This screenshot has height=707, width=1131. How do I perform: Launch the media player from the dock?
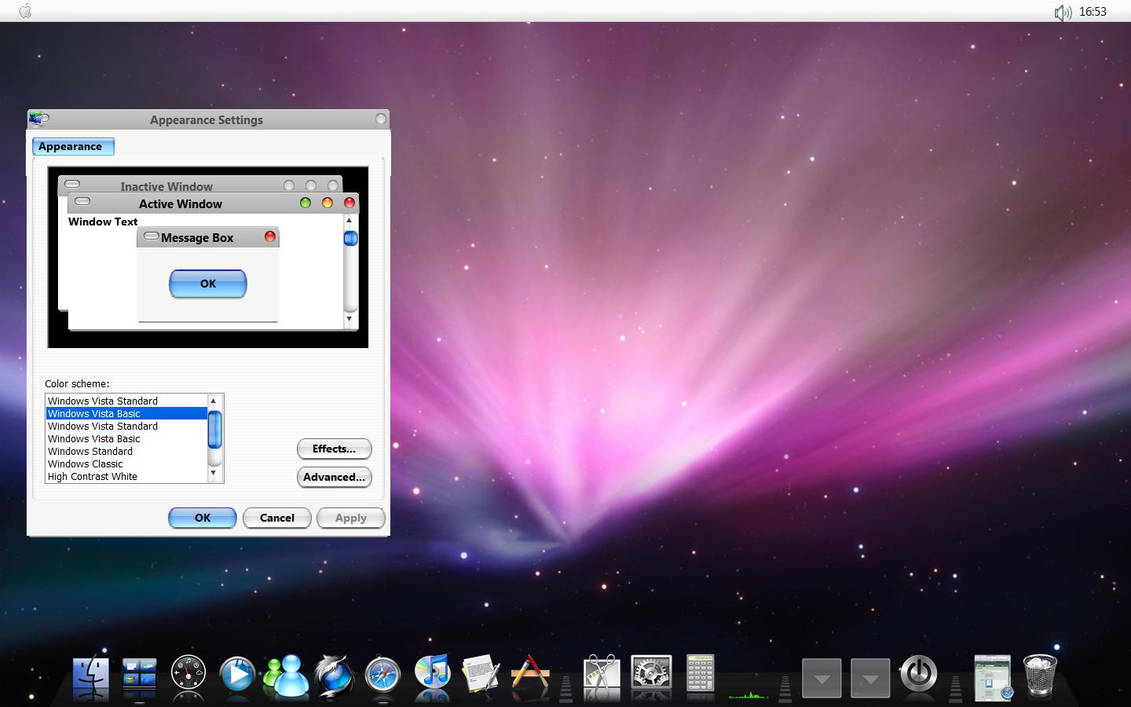pyautogui.click(x=237, y=676)
